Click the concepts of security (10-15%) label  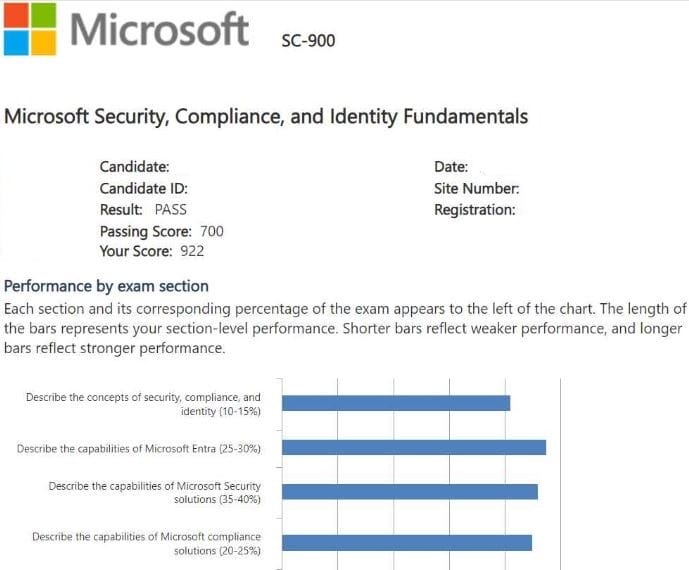[x=144, y=404]
